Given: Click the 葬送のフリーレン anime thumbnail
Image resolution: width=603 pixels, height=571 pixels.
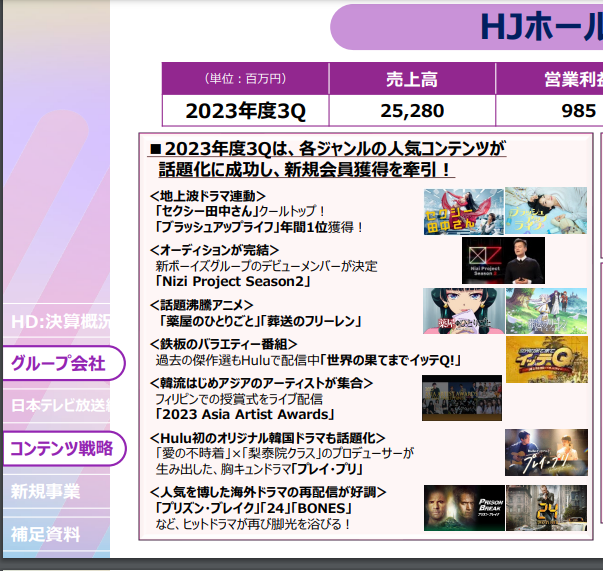Looking at the screenshot, I should [546, 311].
